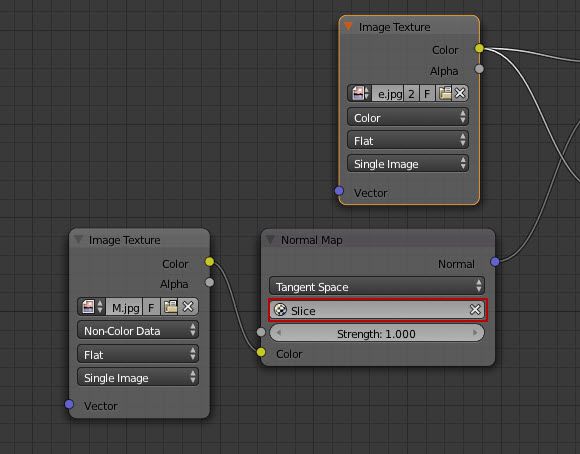Open Color space dropdown on top node
This screenshot has width=580, height=454.
pyautogui.click(x=408, y=117)
